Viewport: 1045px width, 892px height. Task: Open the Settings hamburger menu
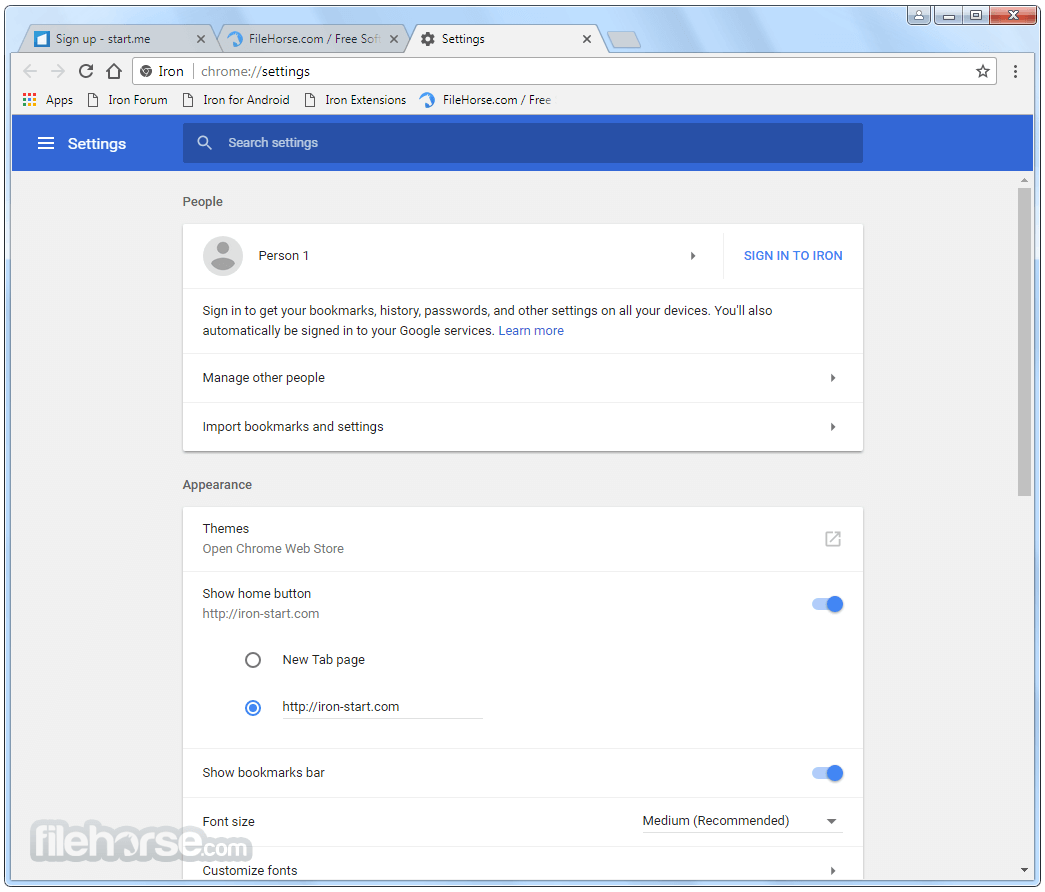tap(46, 143)
